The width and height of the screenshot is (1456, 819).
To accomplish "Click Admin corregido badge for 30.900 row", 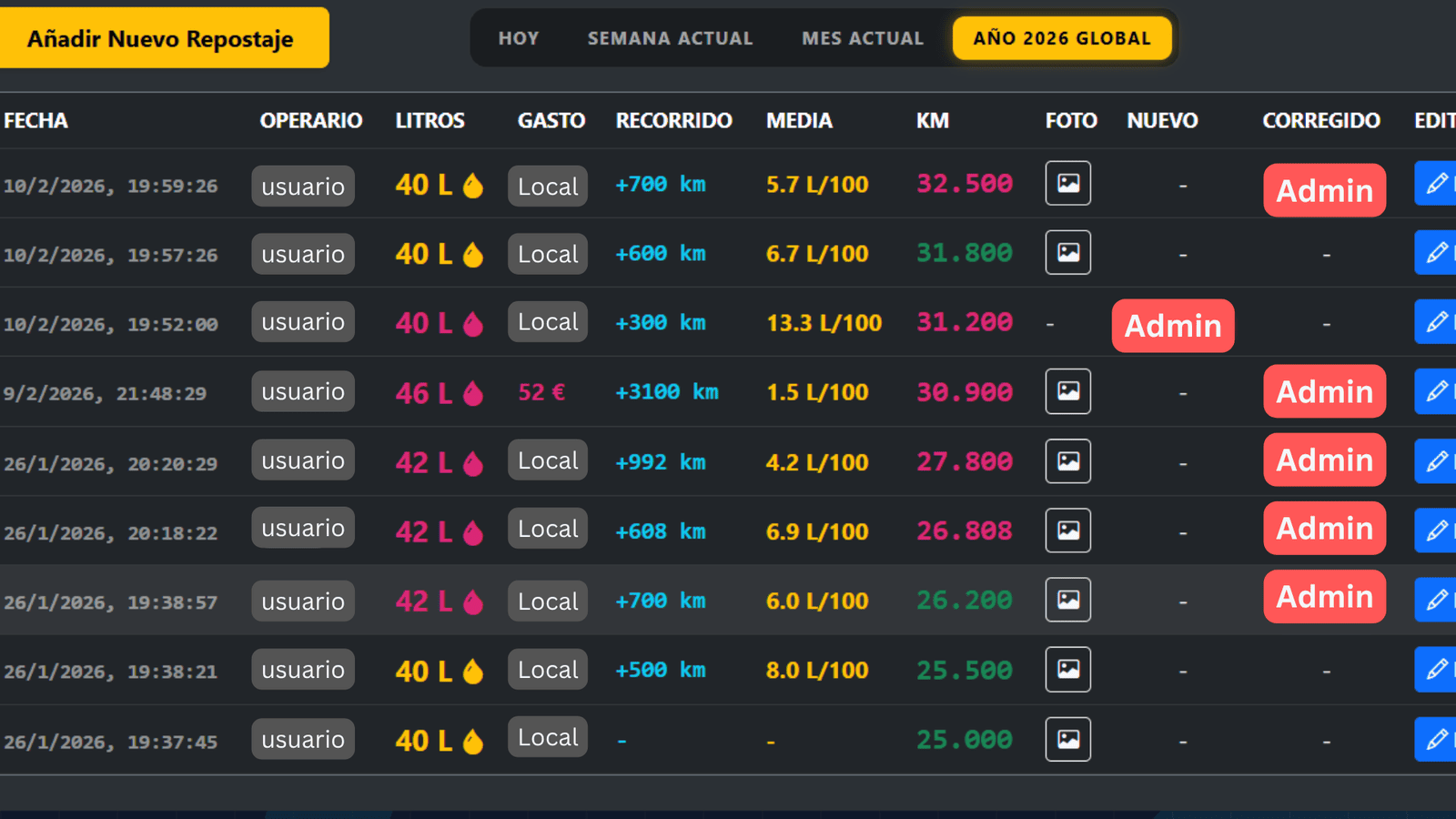I will click(1325, 391).
